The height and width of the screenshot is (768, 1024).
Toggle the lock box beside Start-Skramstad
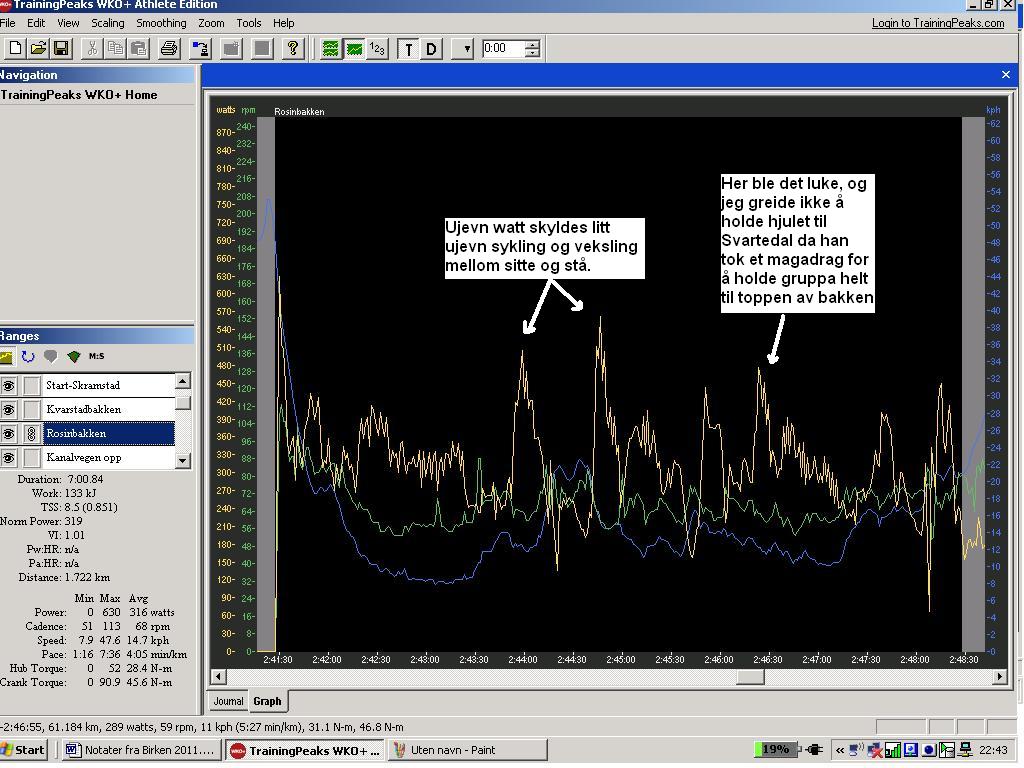(31, 385)
